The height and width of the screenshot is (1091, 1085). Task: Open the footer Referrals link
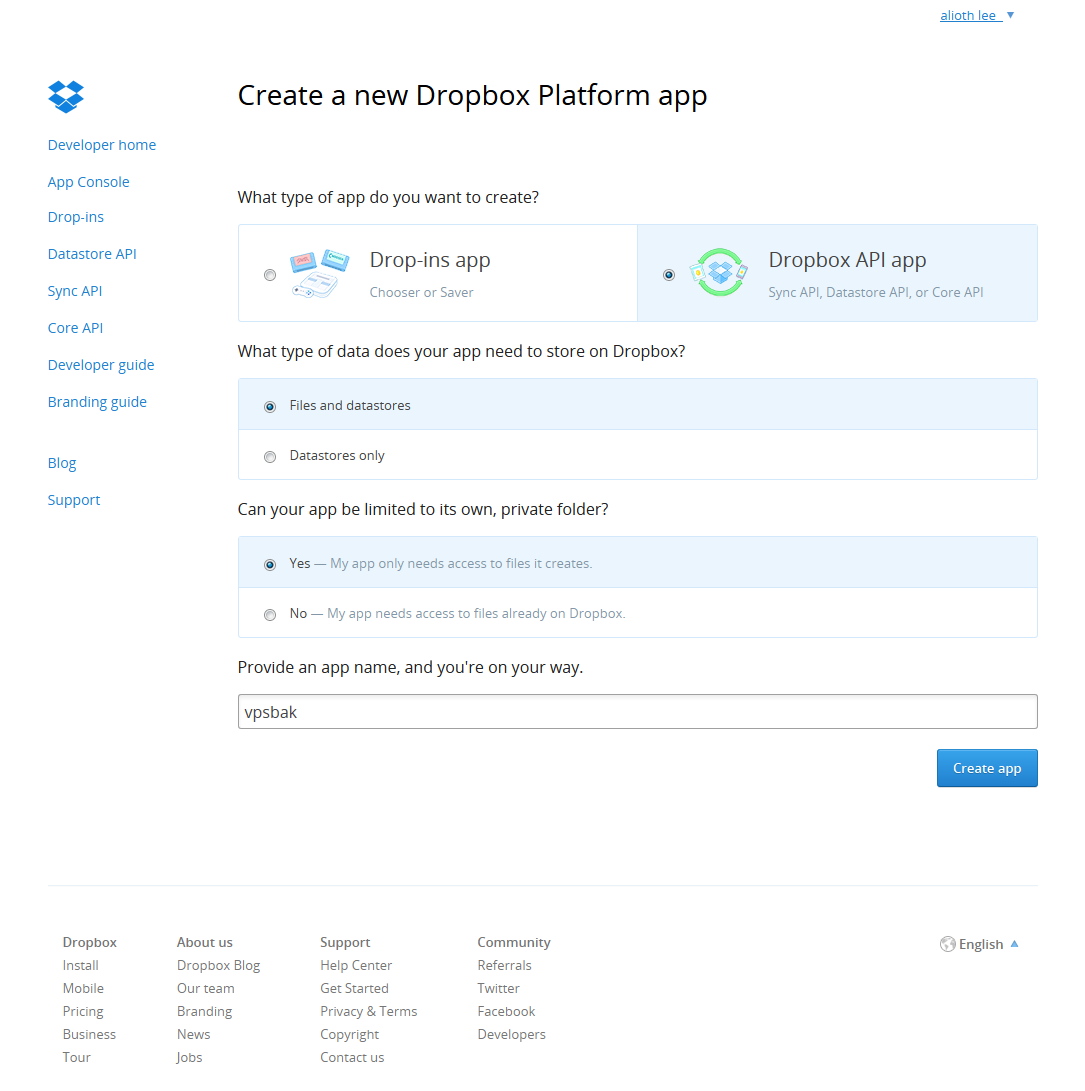click(x=504, y=965)
